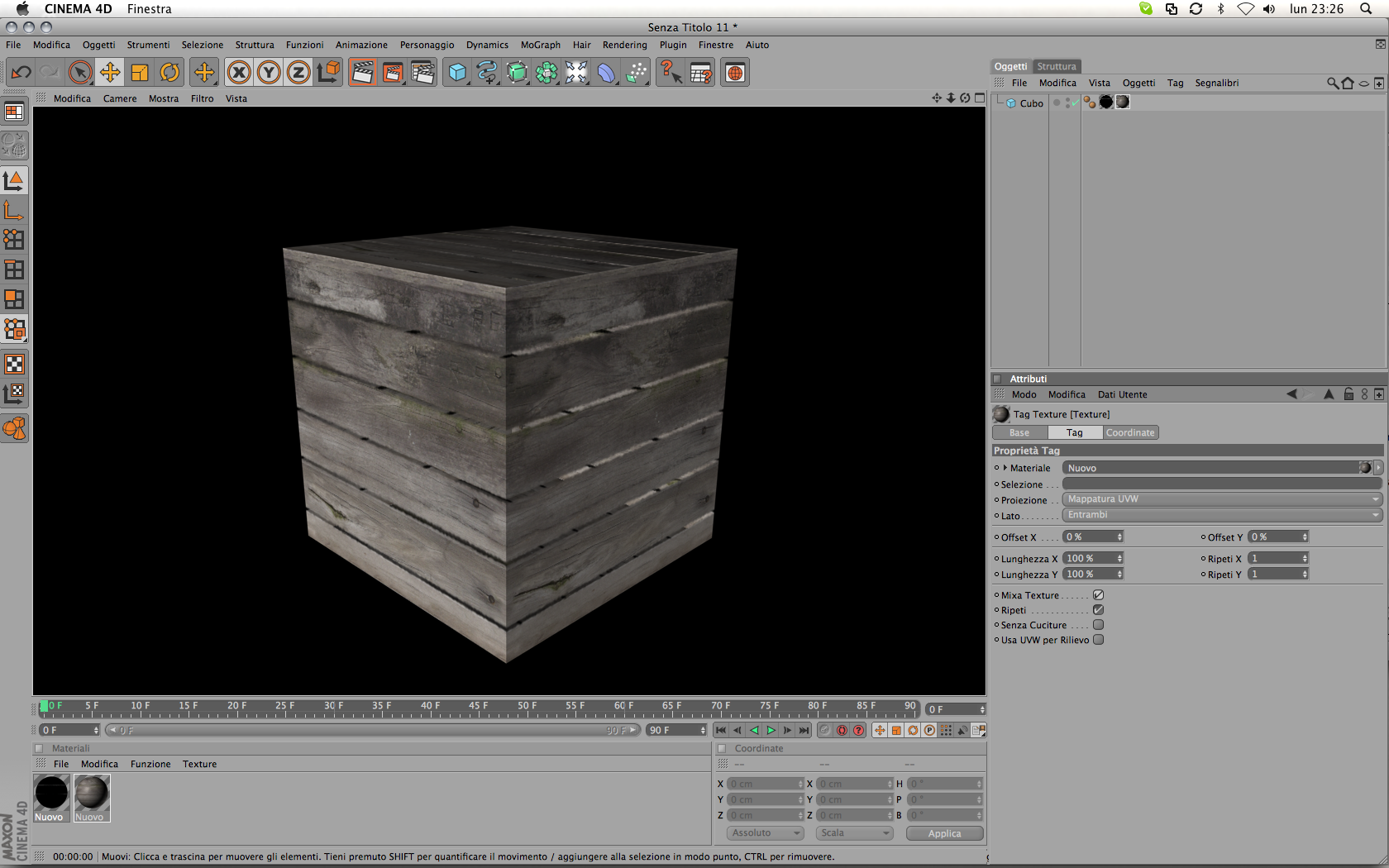The image size is (1389, 868).
Task: Expand the Assoluto coordinate dropdown
Action: tap(766, 833)
